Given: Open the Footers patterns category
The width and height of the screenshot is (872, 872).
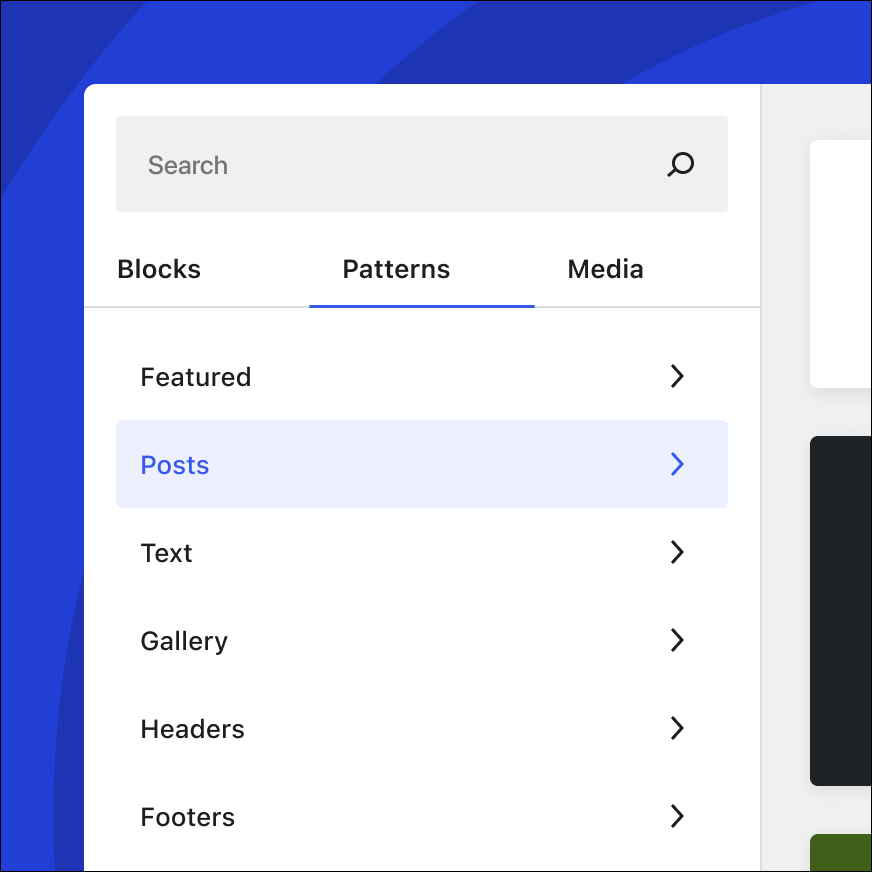Looking at the screenshot, I should pyautogui.click(x=188, y=817).
